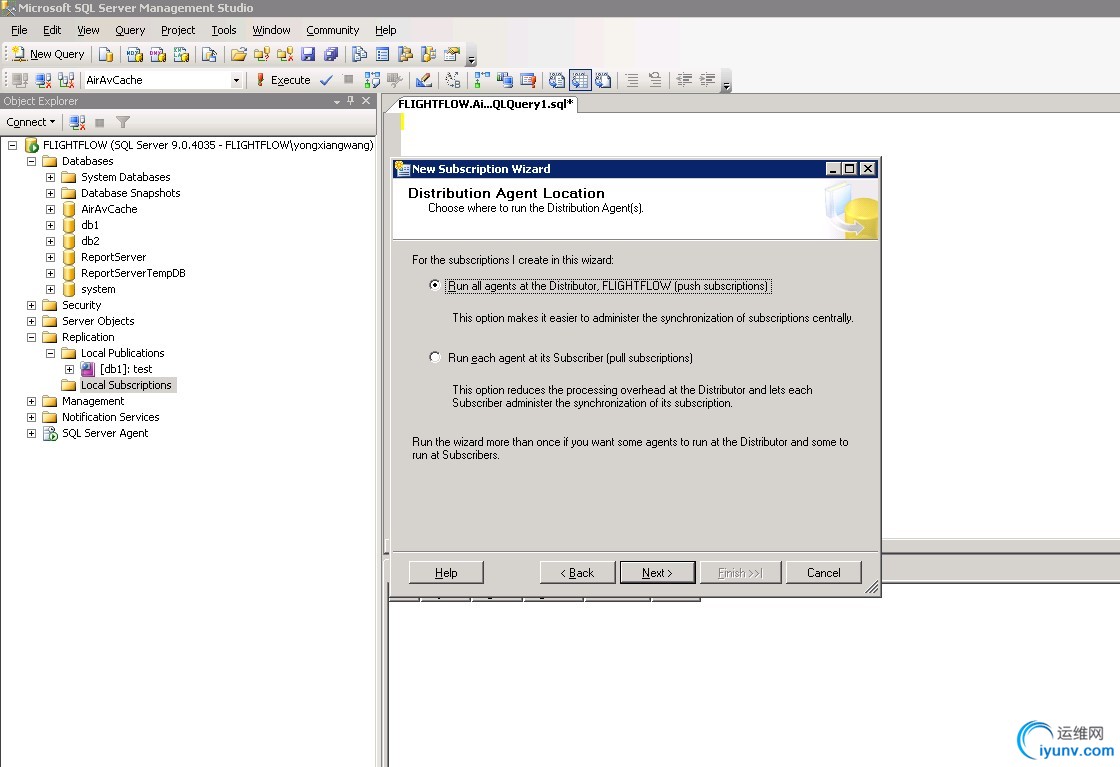Viewport: 1120px width, 767px height.
Task: Open the Project menu
Action: point(178,30)
